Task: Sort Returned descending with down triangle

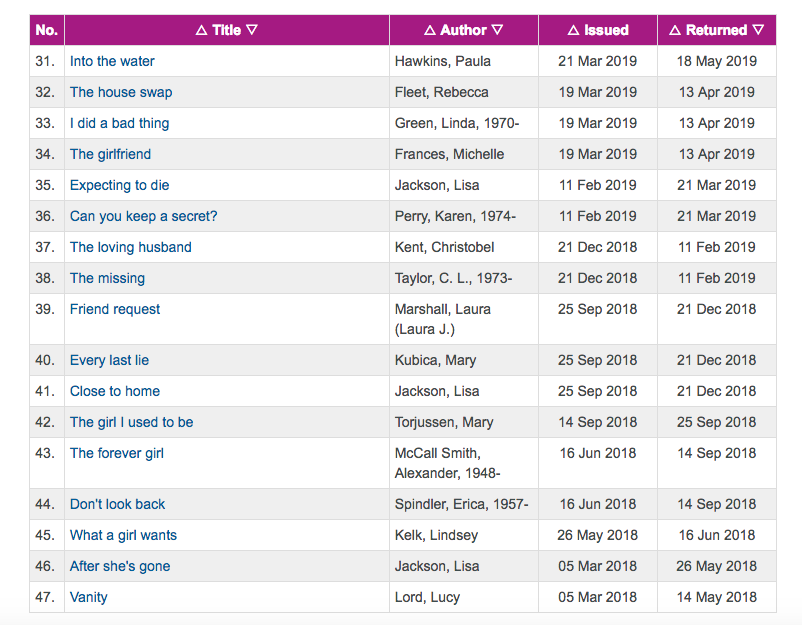Action: click(759, 30)
